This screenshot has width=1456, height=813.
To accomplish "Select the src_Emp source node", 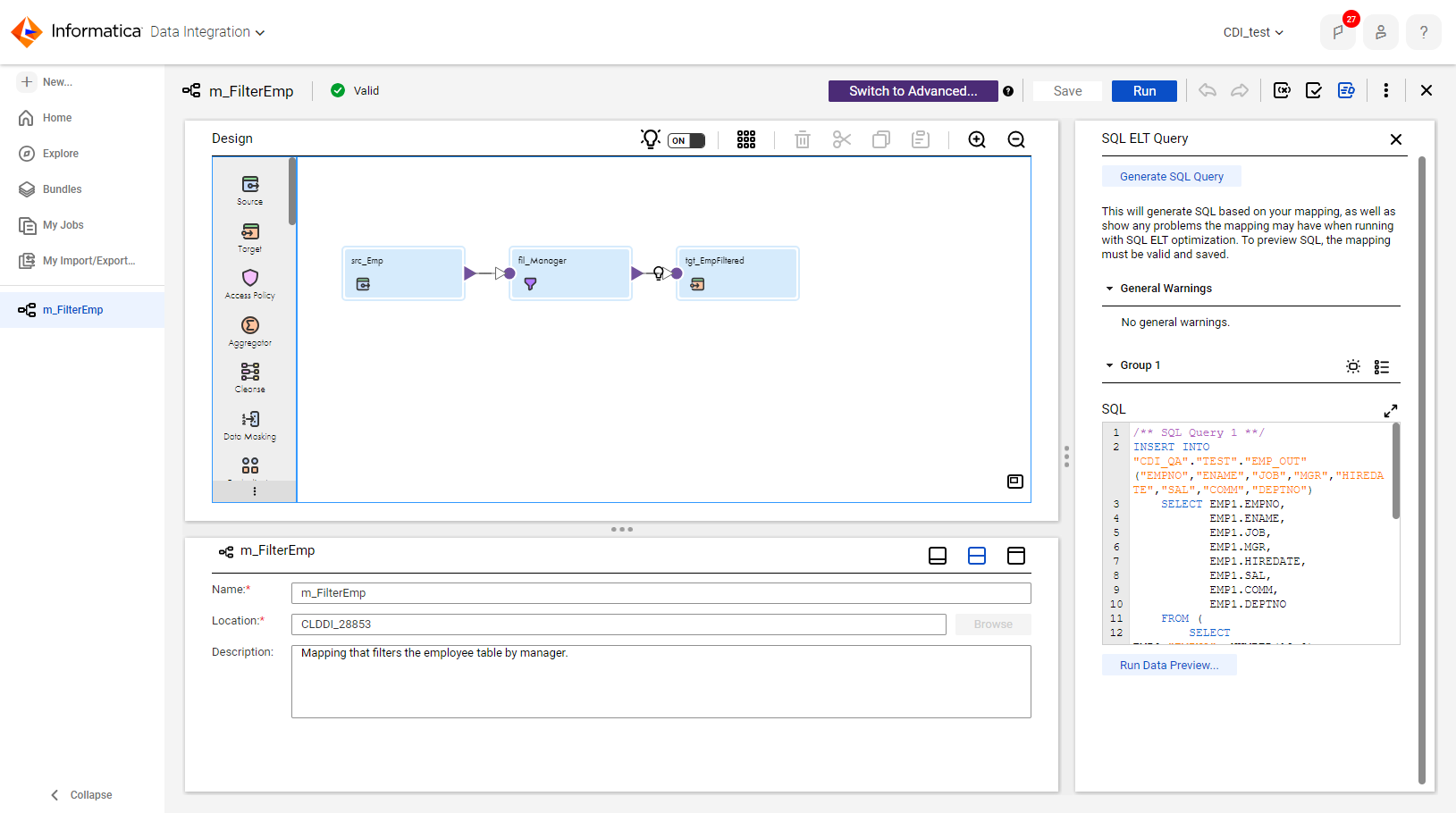I will coord(403,273).
